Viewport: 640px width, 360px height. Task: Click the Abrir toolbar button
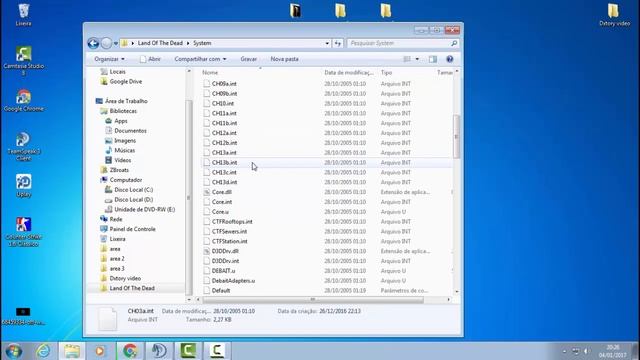pos(150,59)
